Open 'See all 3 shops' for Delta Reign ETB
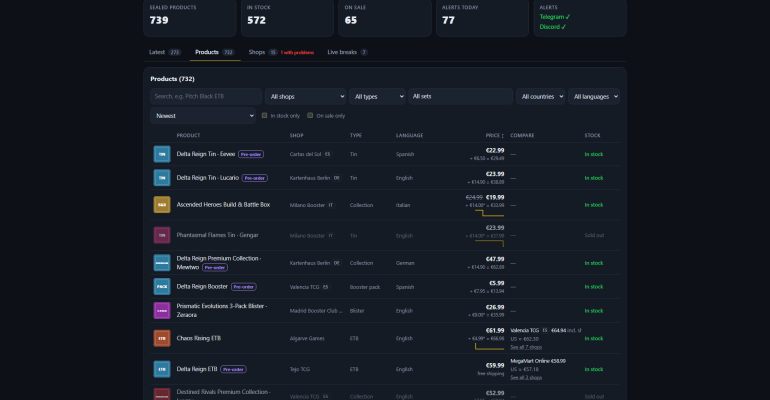Image resolution: width=770 pixels, height=400 pixels. [526, 377]
